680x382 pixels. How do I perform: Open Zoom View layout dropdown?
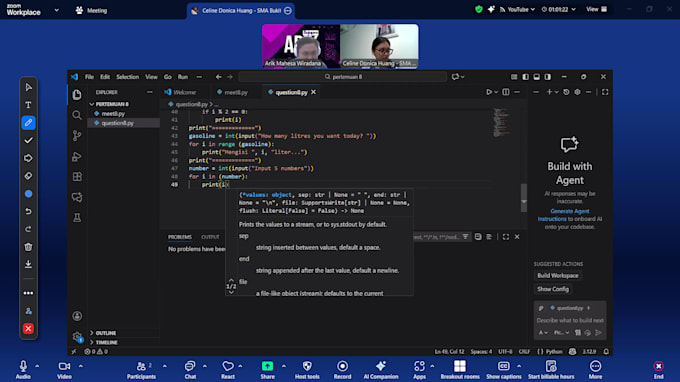tap(597, 9)
